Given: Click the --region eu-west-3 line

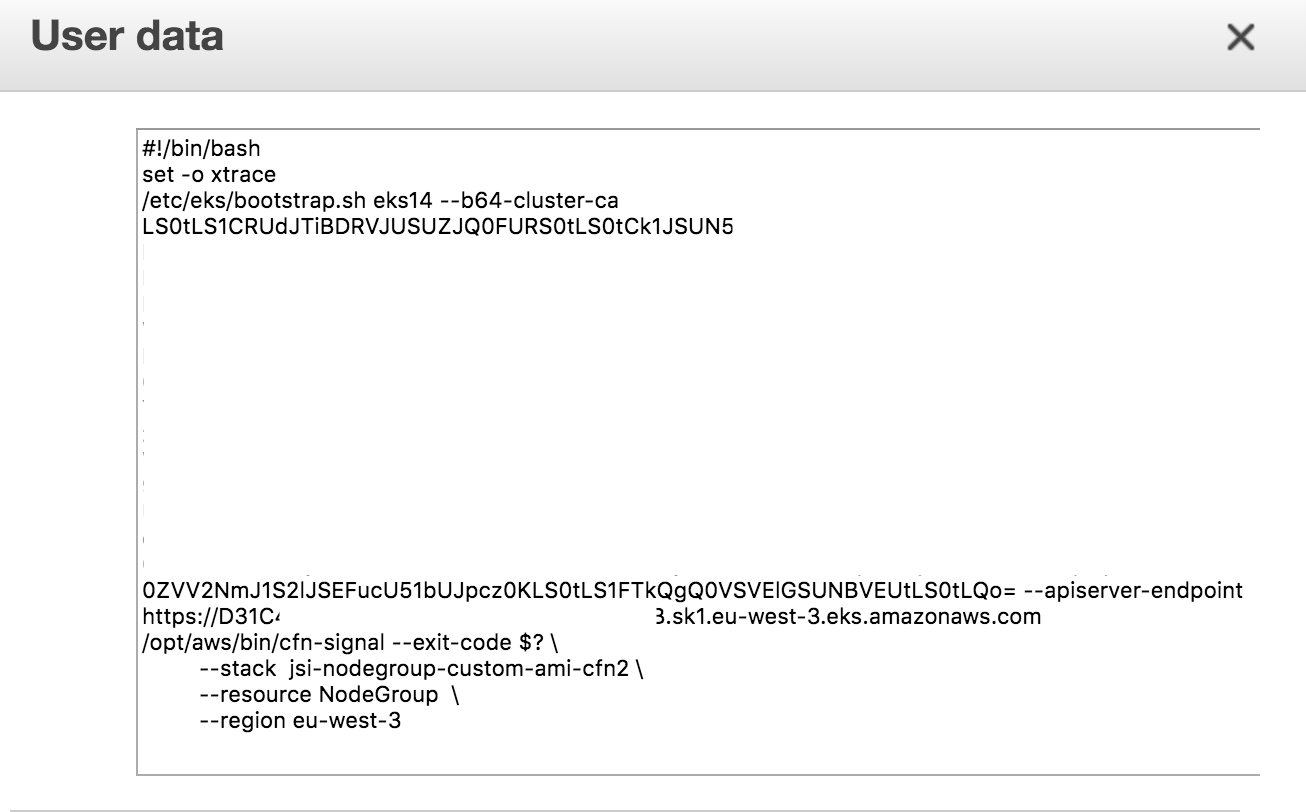Looking at the screenshot, I should click(301, 721).
